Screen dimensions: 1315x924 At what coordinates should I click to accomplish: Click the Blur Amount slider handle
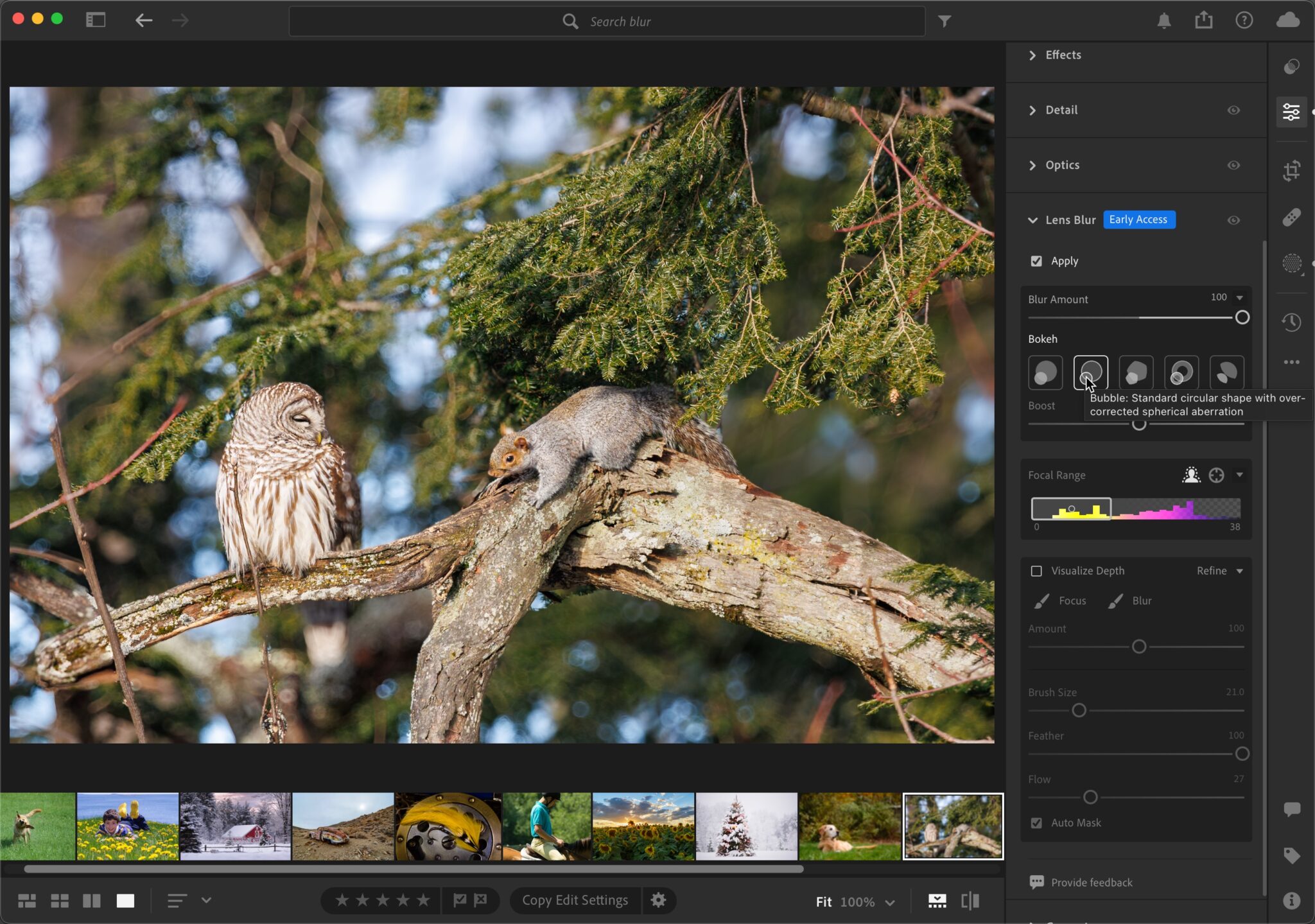[1242, 318]
